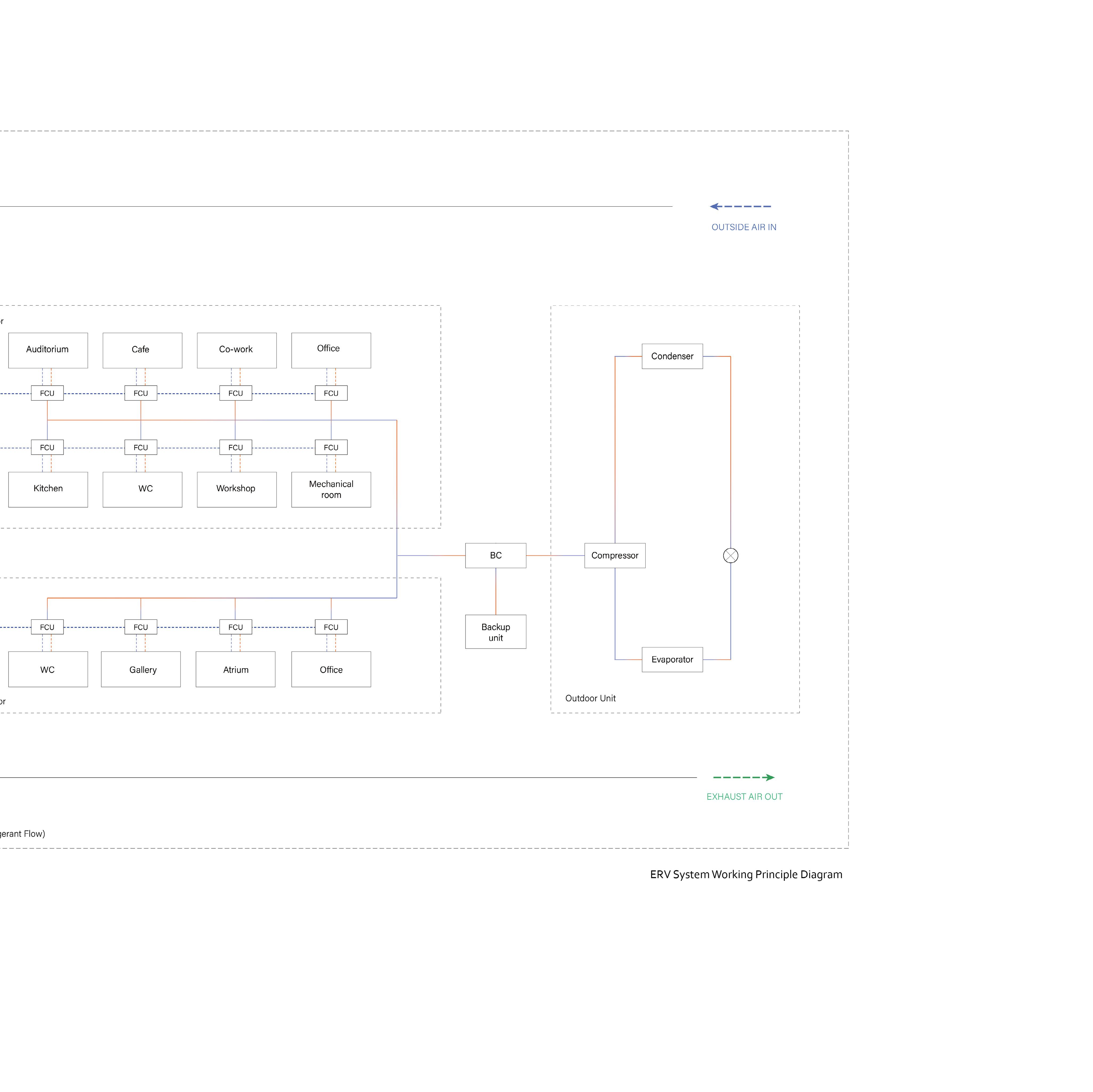The image size is (1093, 1092).
Task: Click the FCU box under Auditorium
Action: (47, 393)
